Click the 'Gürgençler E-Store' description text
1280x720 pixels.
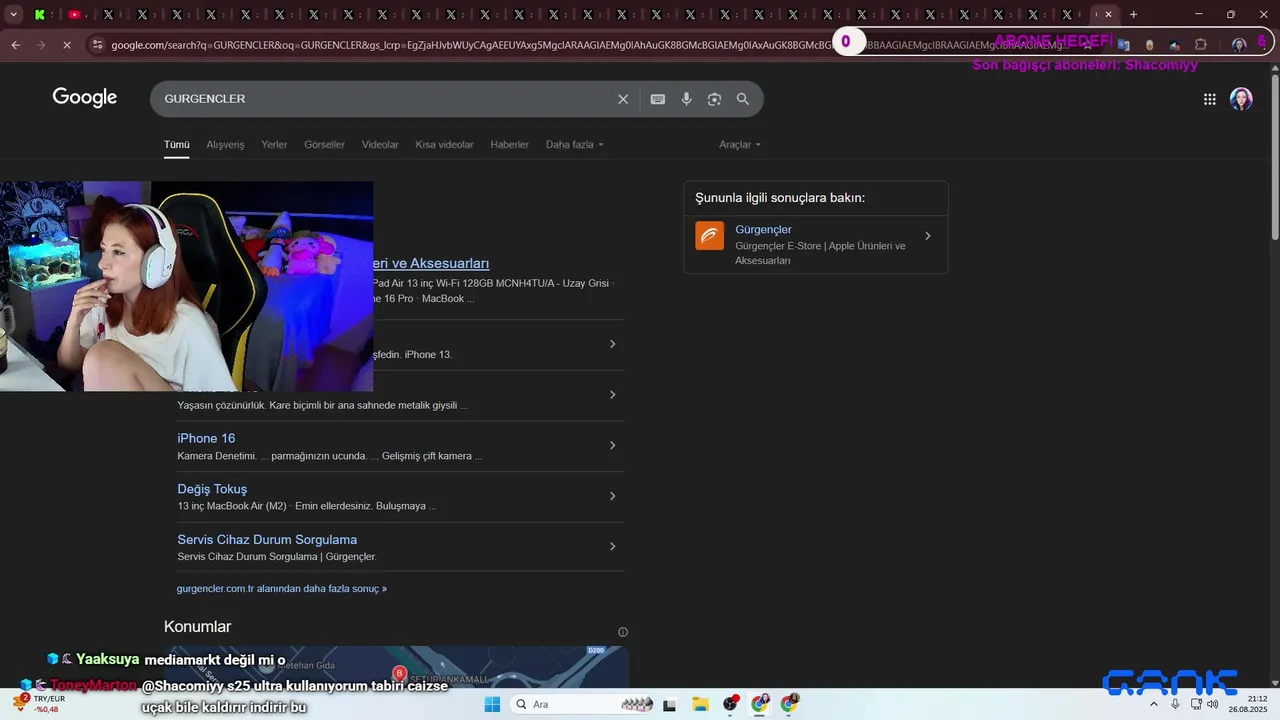click(x=820, y=253)
